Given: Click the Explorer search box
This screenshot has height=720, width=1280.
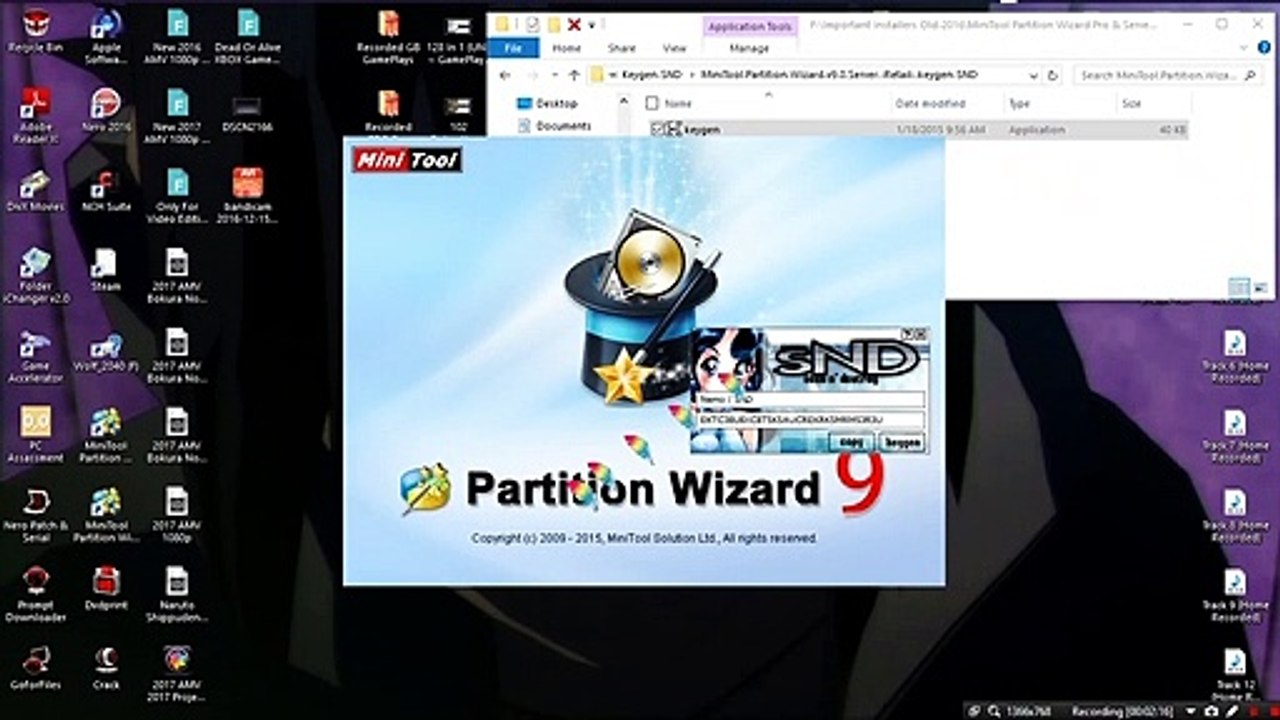Looking at the screenshot, I should pyautogui.click(x=1167, y=75).
